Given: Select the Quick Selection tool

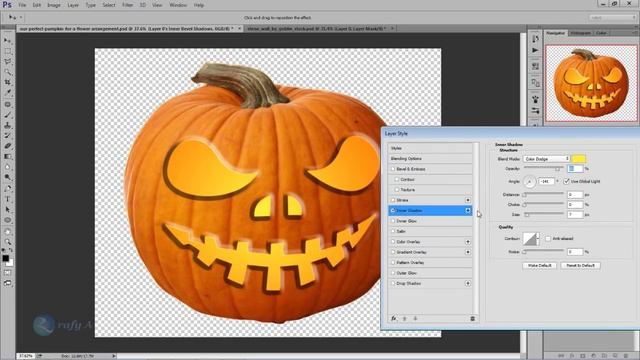Looking at the screenshot, I should click(x=7, y=72).
